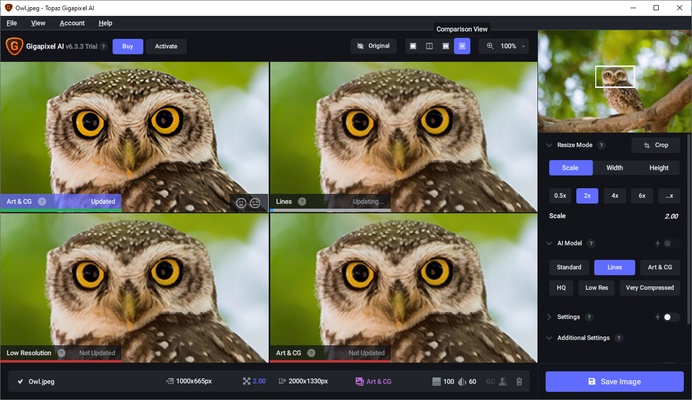Collapse the Resize Mode section
Screen dimensions: 692x400
(x=549, y=145)
